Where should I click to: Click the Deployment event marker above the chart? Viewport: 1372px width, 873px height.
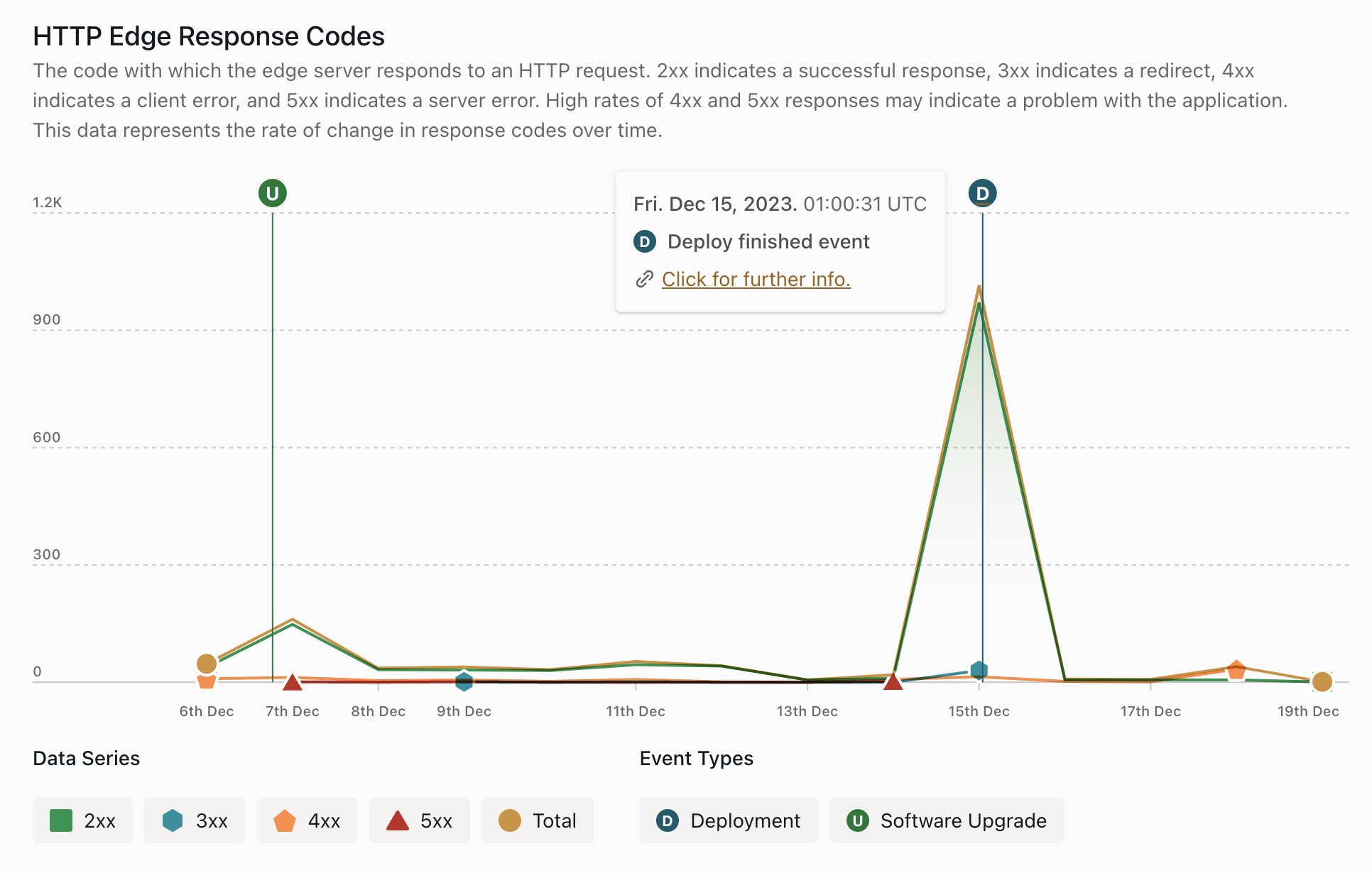click(x=982, y=193)
